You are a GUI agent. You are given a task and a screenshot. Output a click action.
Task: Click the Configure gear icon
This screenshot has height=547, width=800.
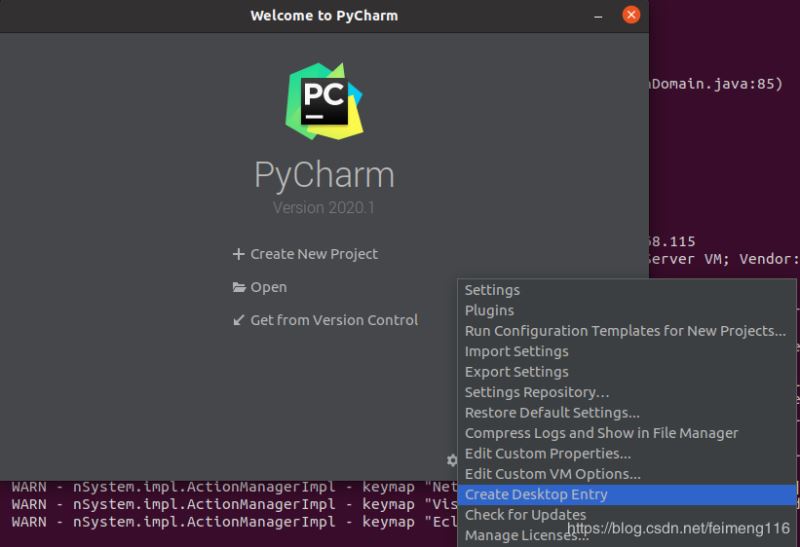(451, 460)
